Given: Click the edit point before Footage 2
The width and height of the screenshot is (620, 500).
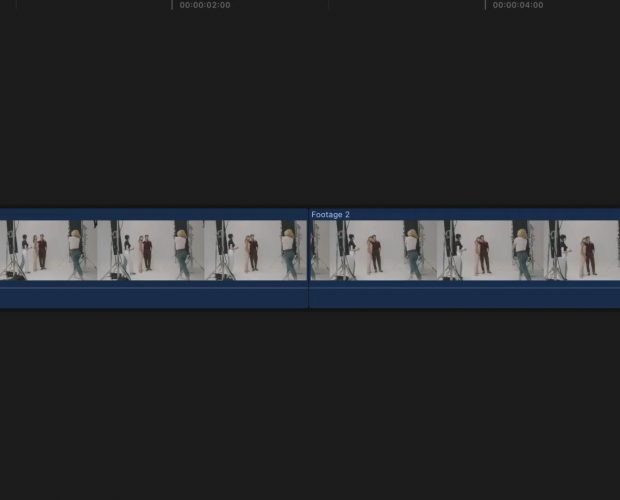Looking at the screenshot, I should click(308, 258).
